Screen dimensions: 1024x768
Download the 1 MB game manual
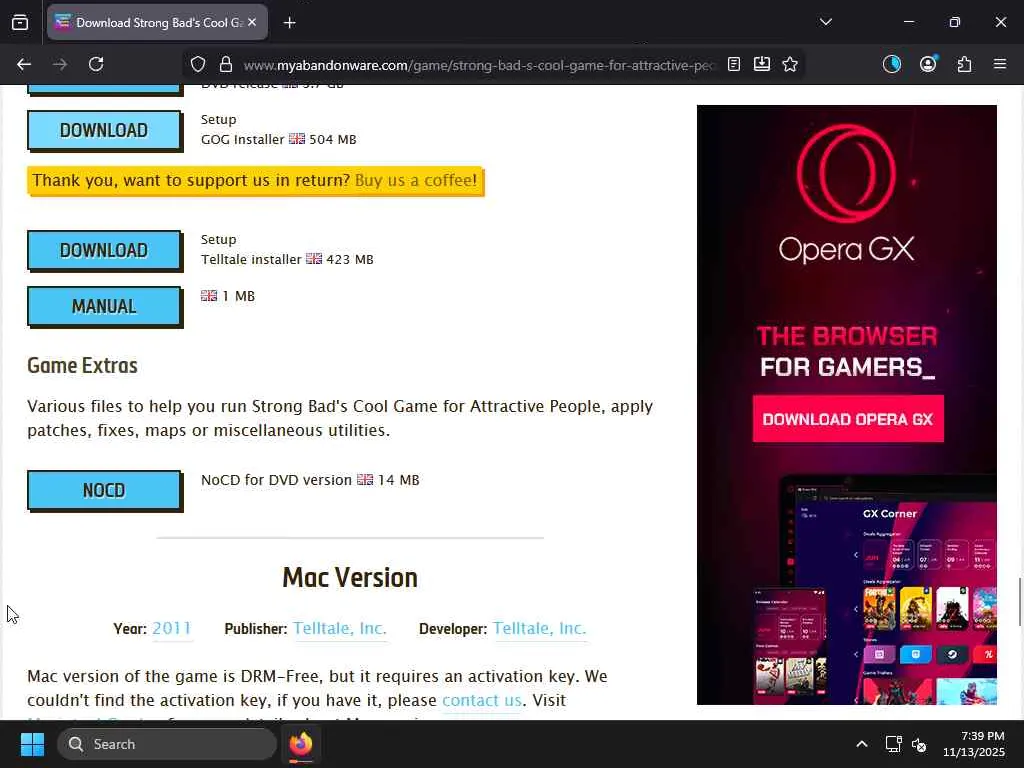coord(104,306)
